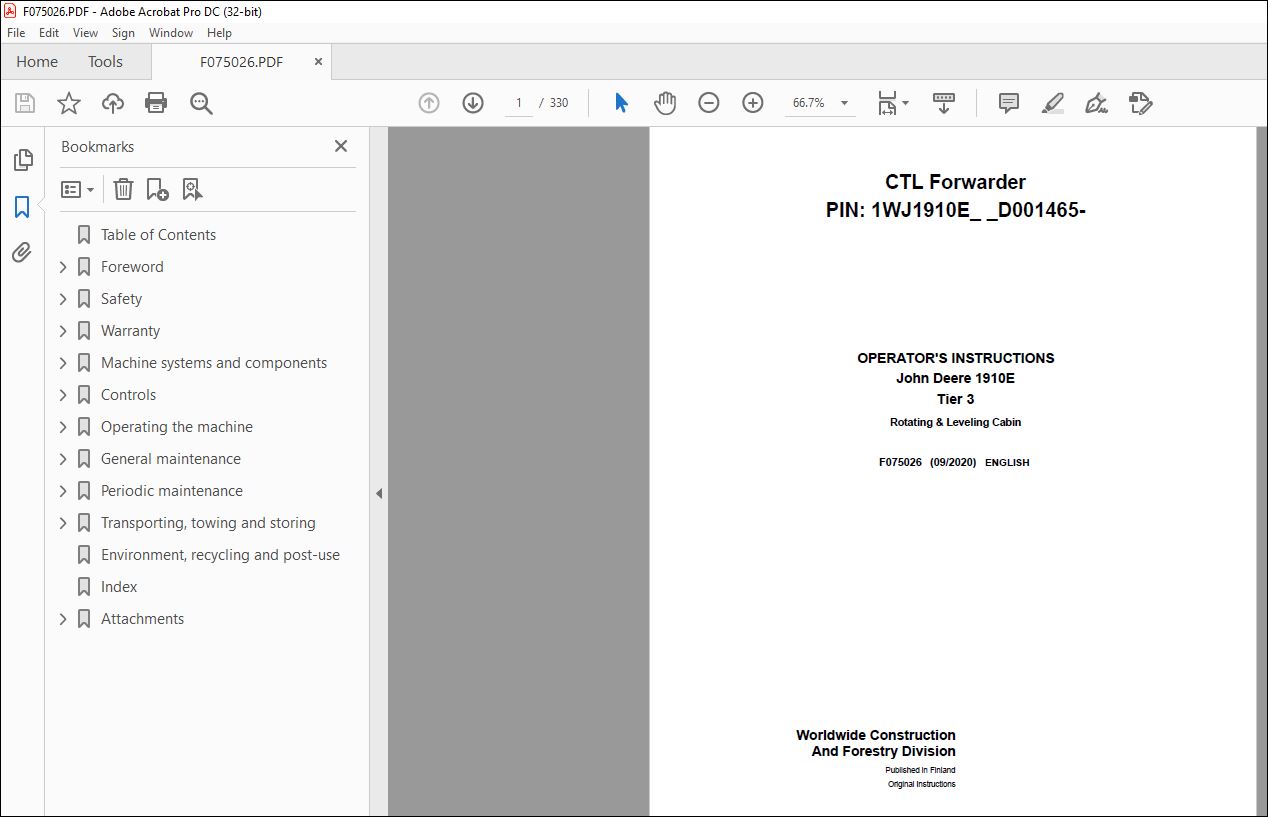Activate the Hand pan tool
This screenshot has height=817, width=1268.
coord(665,103)
